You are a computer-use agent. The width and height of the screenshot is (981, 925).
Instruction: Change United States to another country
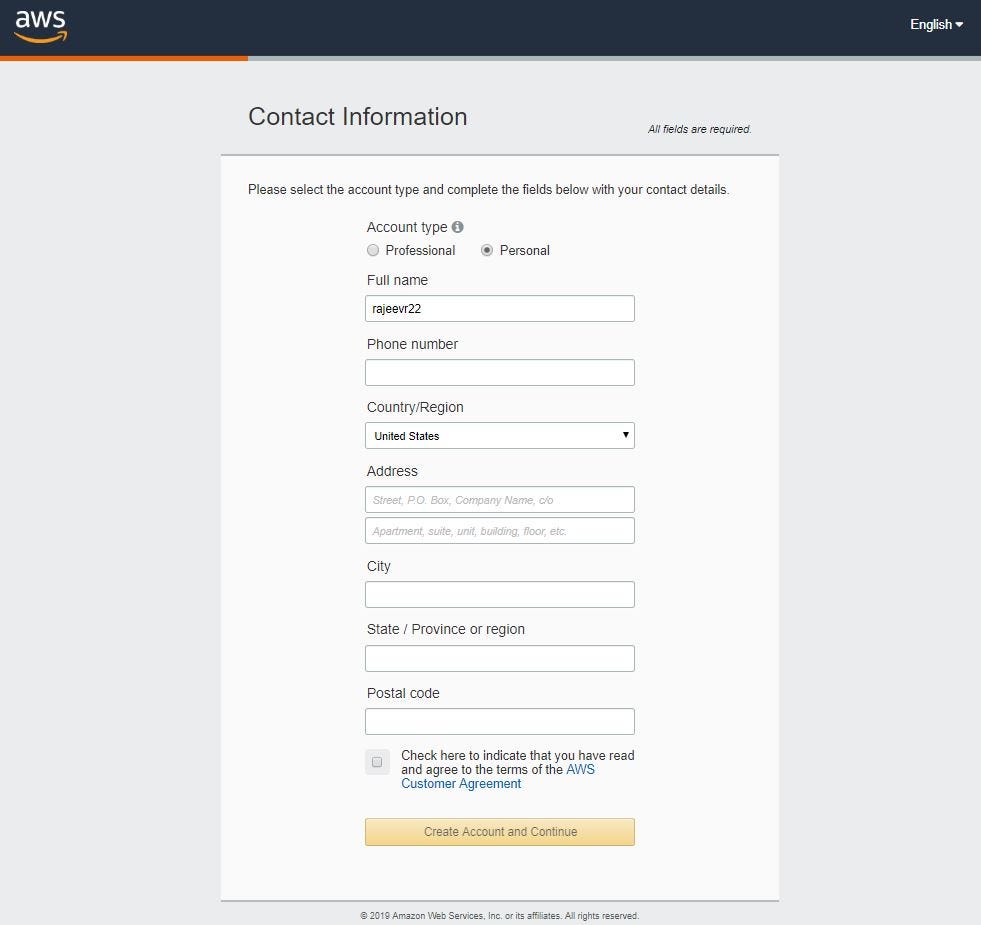[500, 435]
